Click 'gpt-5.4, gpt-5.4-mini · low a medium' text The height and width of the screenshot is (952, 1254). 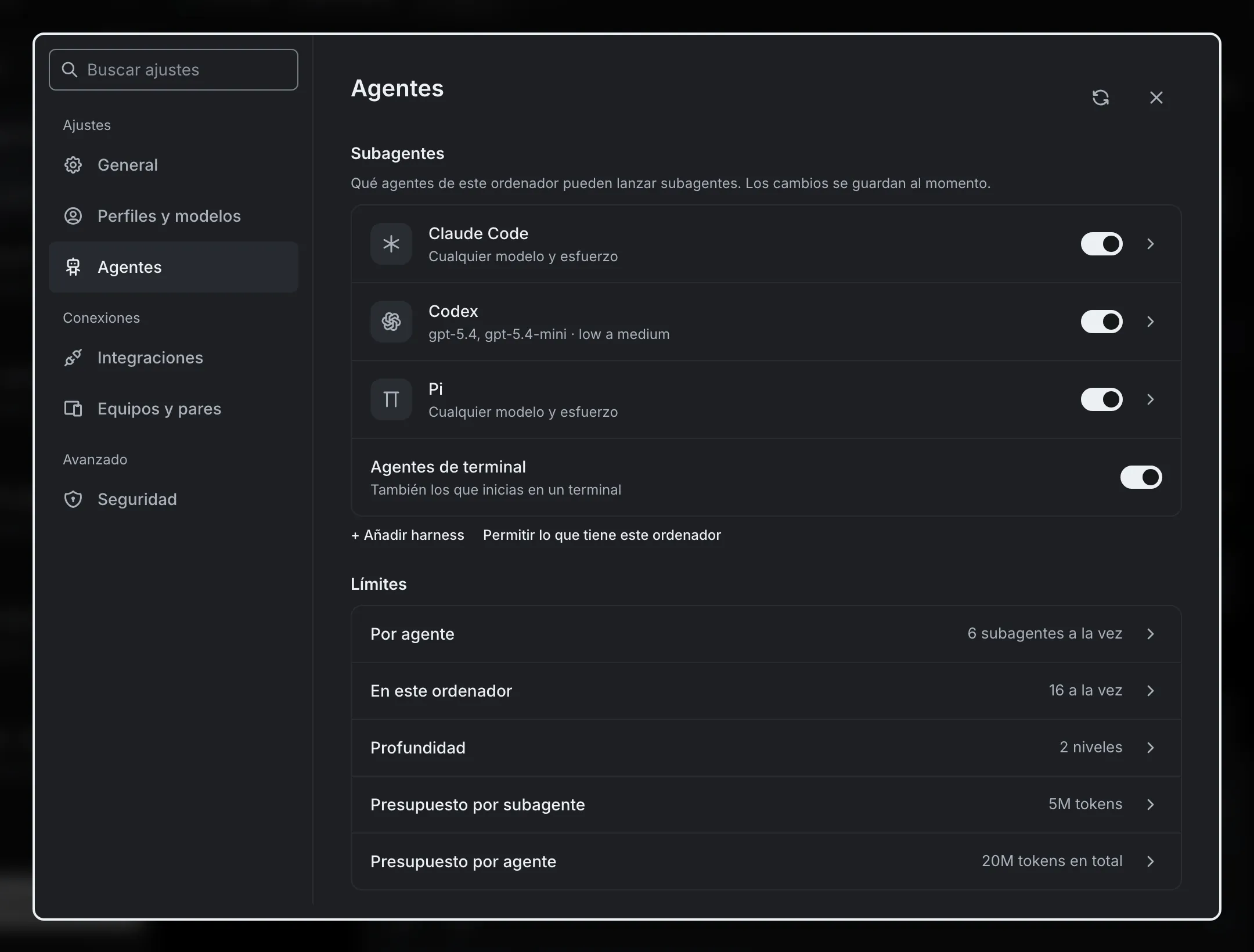coord(549,334)
